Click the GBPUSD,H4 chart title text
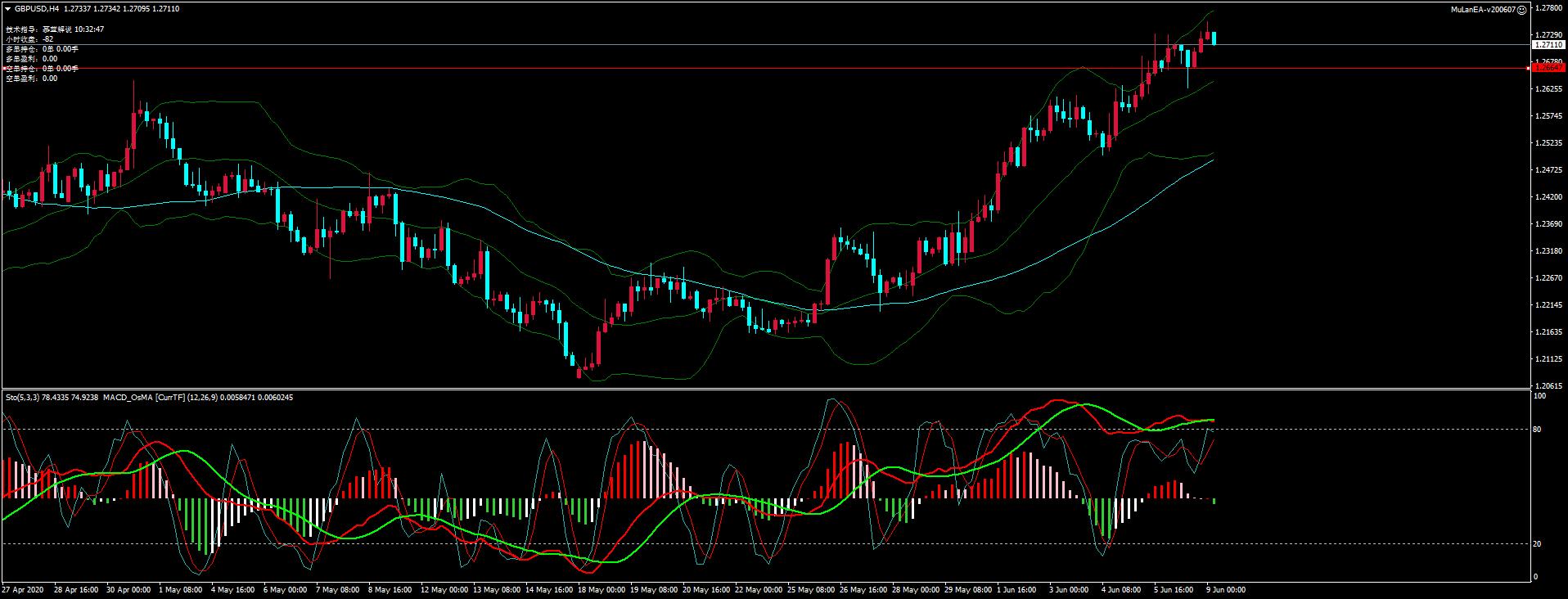This screenshot has width=1568, height=599. coord(37,9)
